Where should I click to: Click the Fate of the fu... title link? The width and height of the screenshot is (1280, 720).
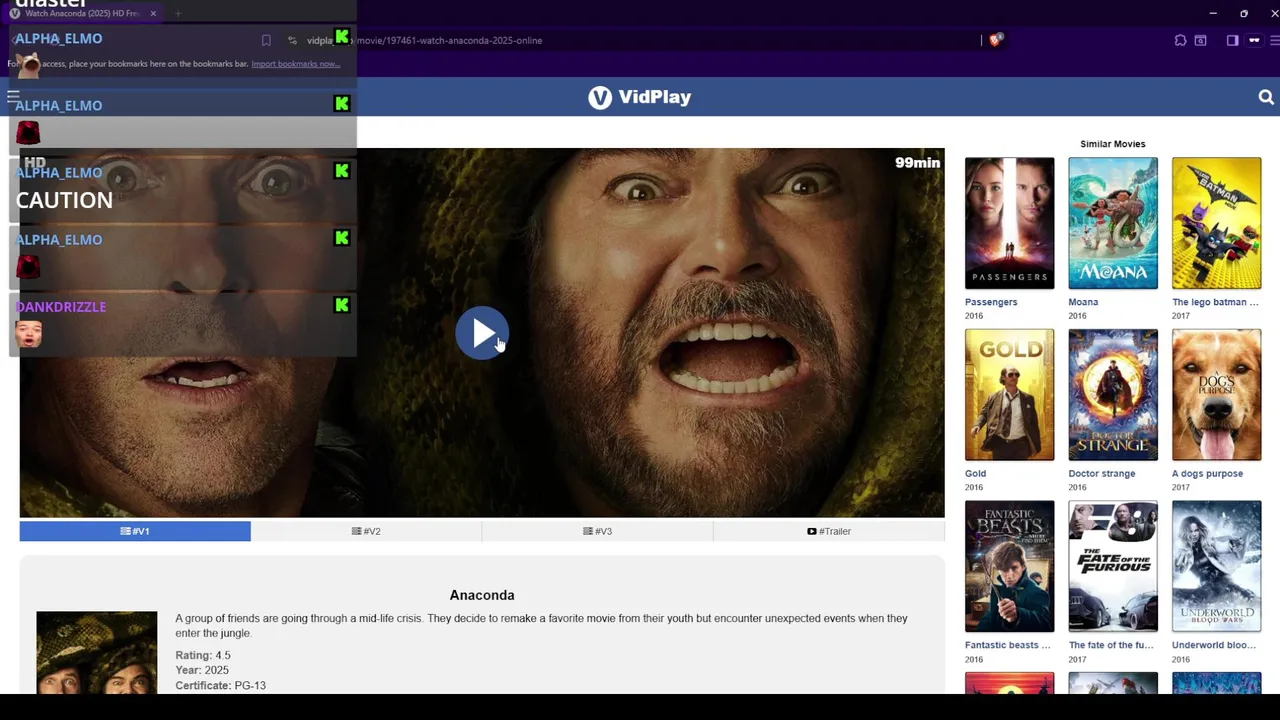click(1111, 645)
